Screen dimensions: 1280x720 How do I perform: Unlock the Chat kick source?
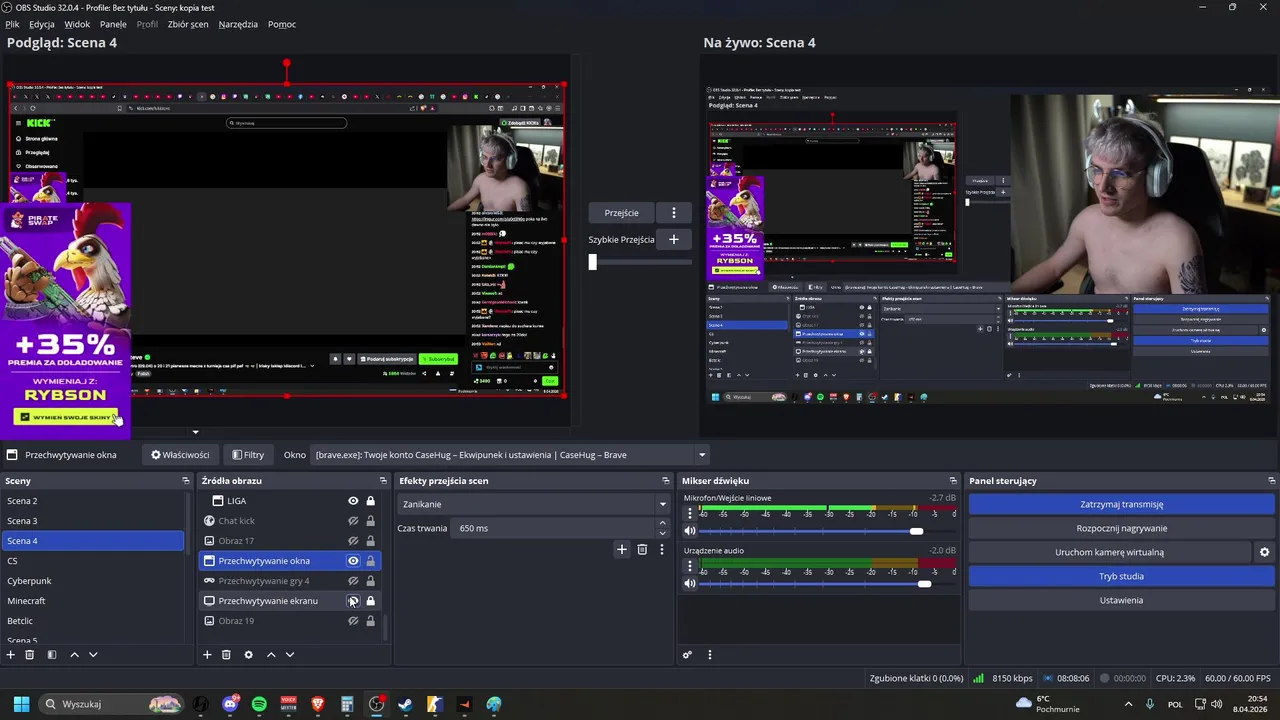click(370, 521)
